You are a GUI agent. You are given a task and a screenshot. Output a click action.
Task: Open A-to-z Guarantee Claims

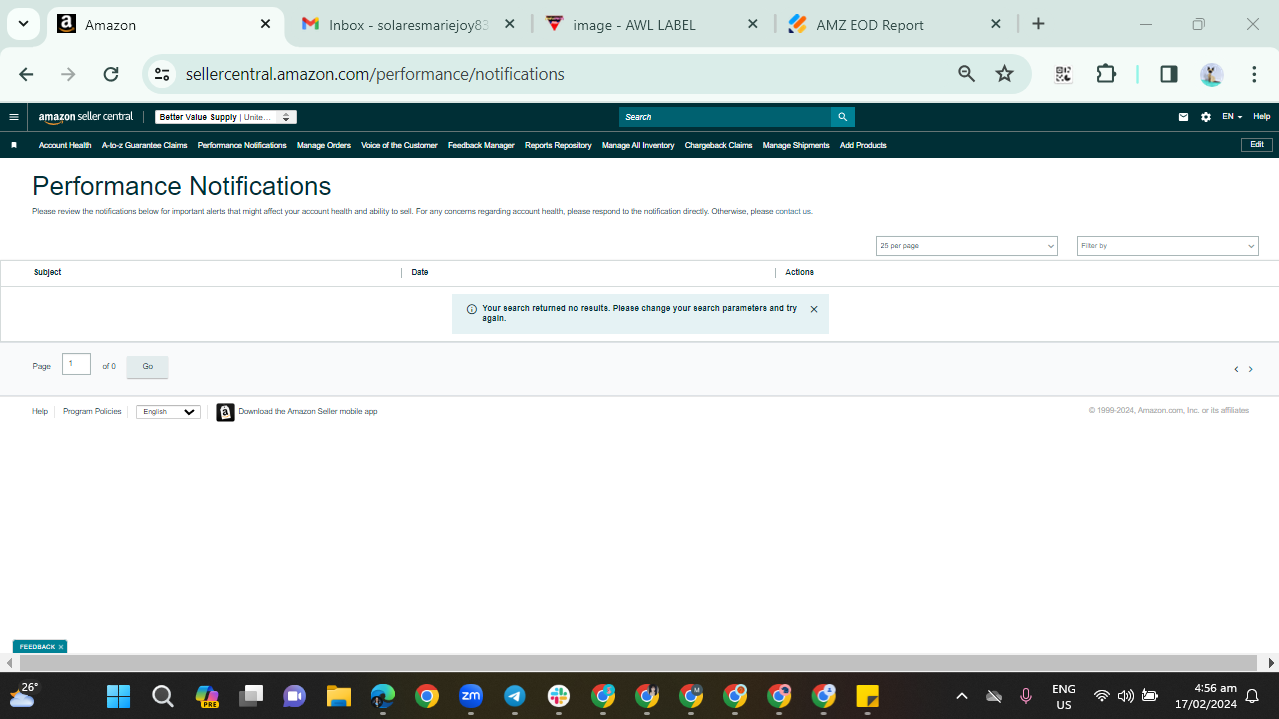click(x=145, y=145)
